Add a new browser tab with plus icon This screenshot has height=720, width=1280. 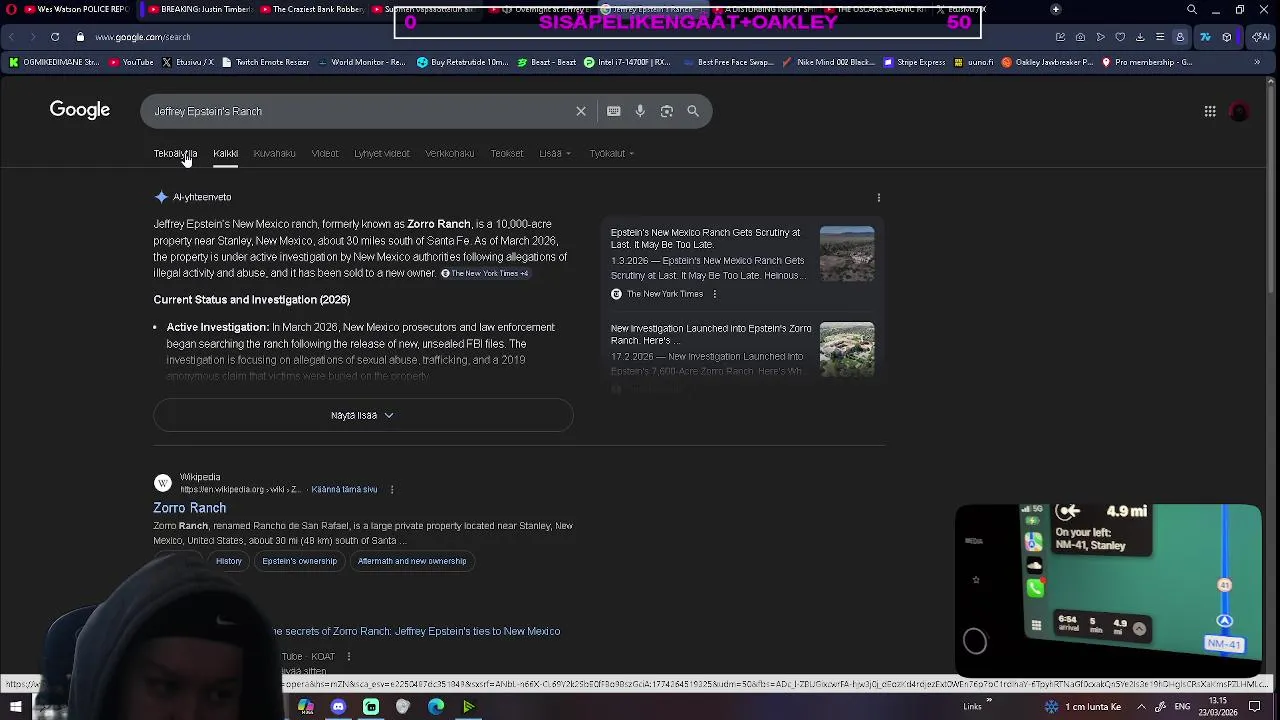pos(1056,9)
